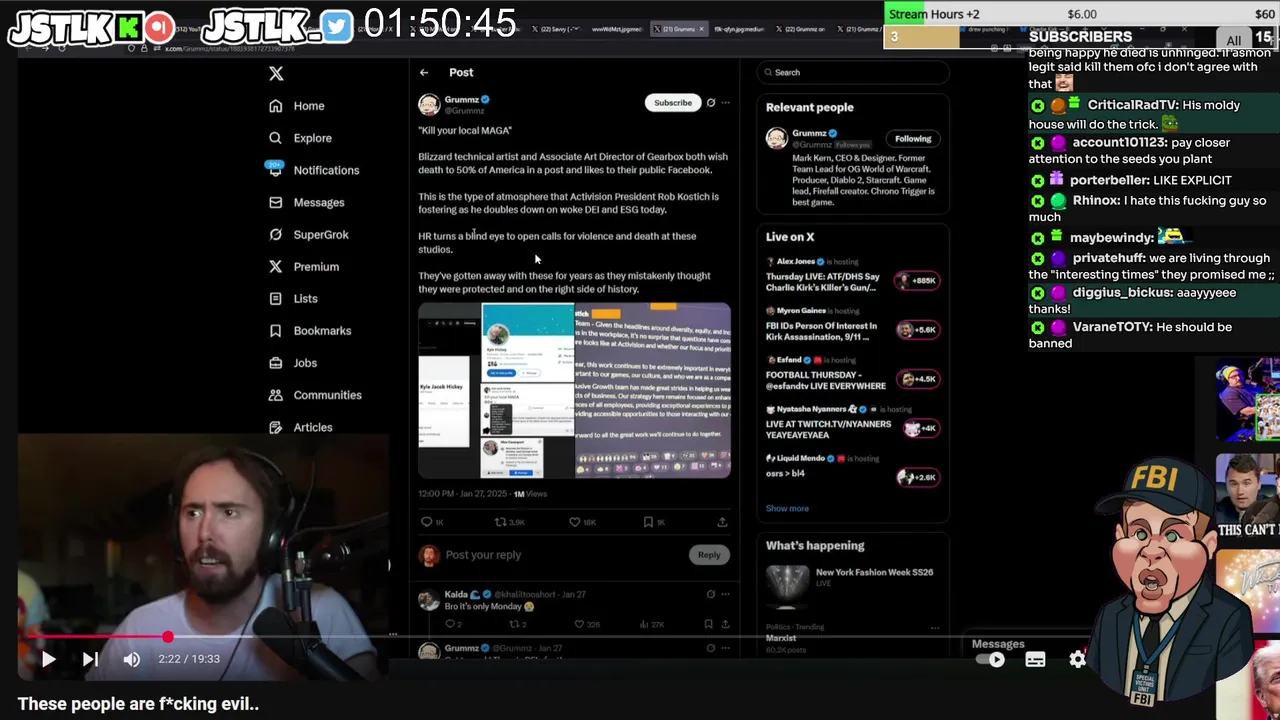Click the 1M Views count on the post
The width and height of the screenshot is (1280, 720).
pos(530,494)
